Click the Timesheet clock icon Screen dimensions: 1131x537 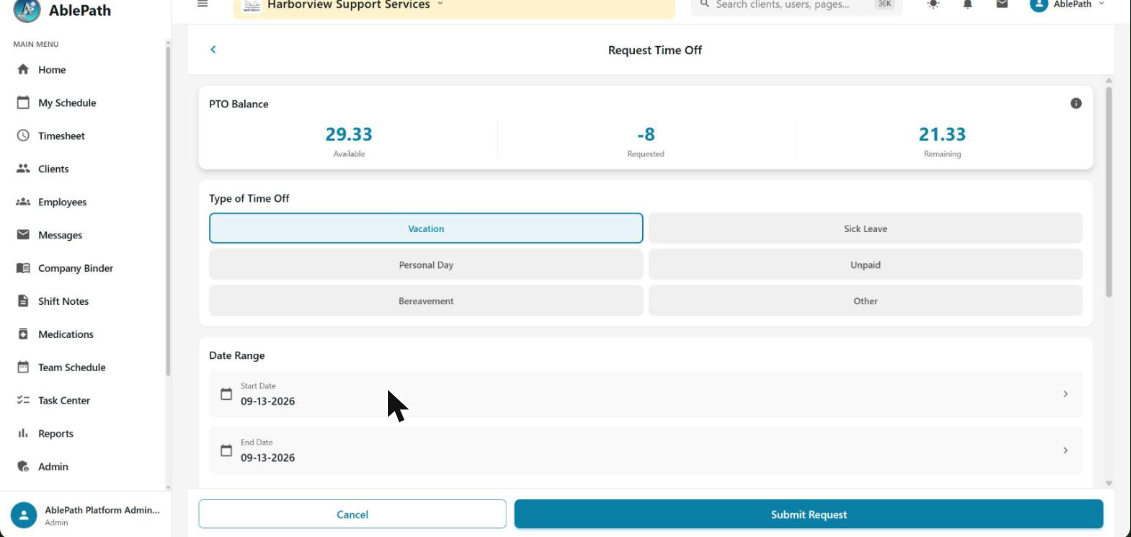[x=23, y=136]
